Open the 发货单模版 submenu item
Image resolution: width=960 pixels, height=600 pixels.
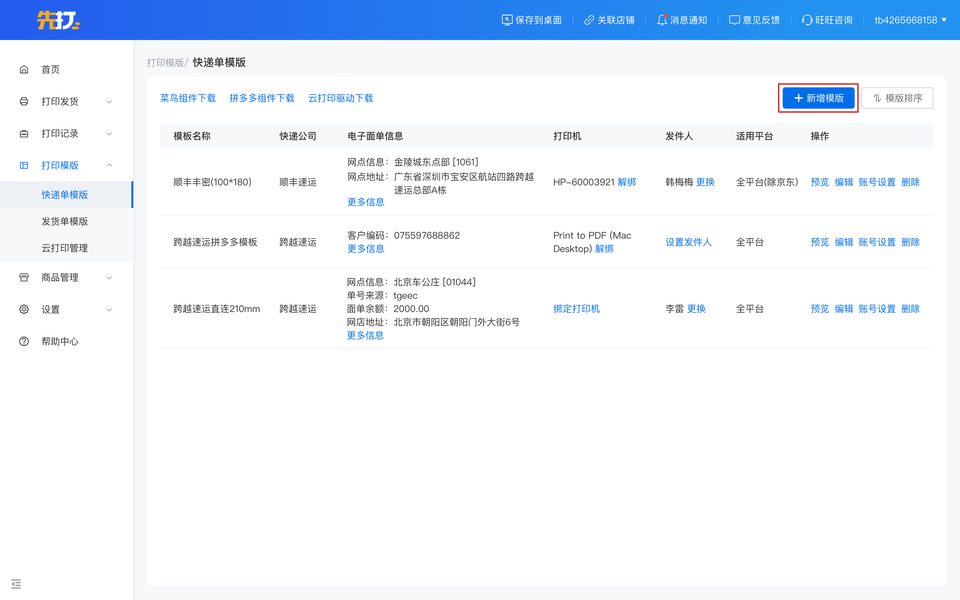(64, 221)
